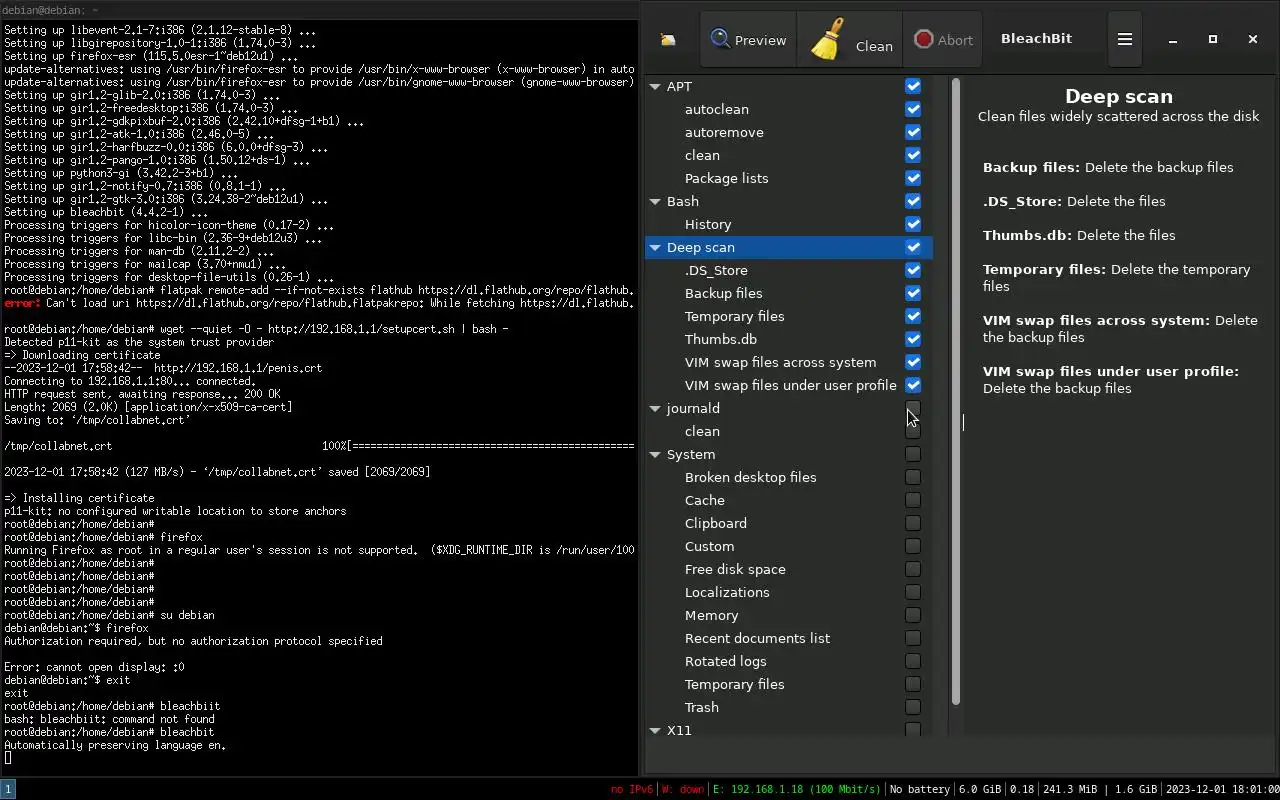This screenshot has height=800, width=1280.
Task: Collapse the Bash tree group
Action: (x=655, y=201)
